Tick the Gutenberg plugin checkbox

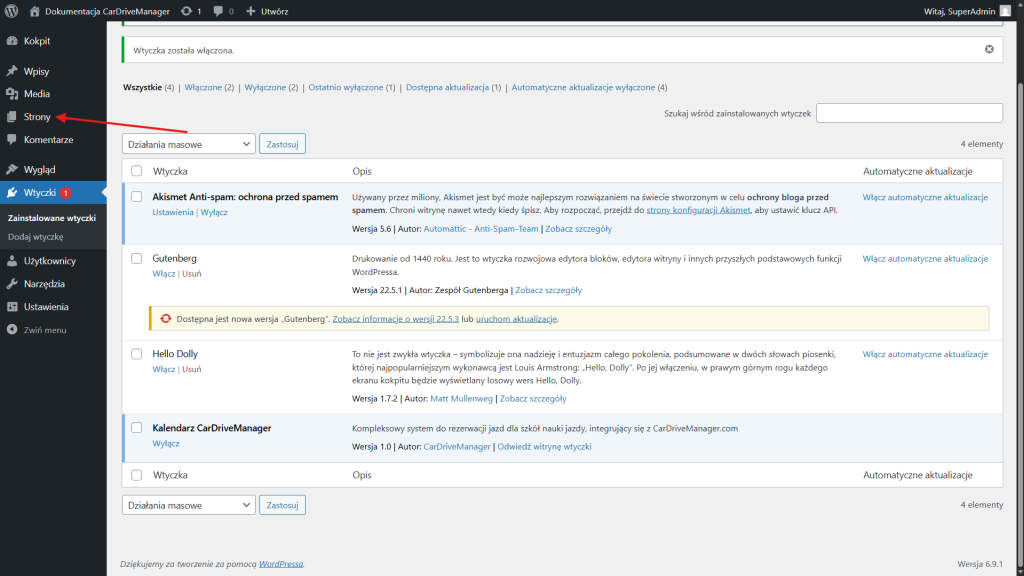(x=136, y=259)
